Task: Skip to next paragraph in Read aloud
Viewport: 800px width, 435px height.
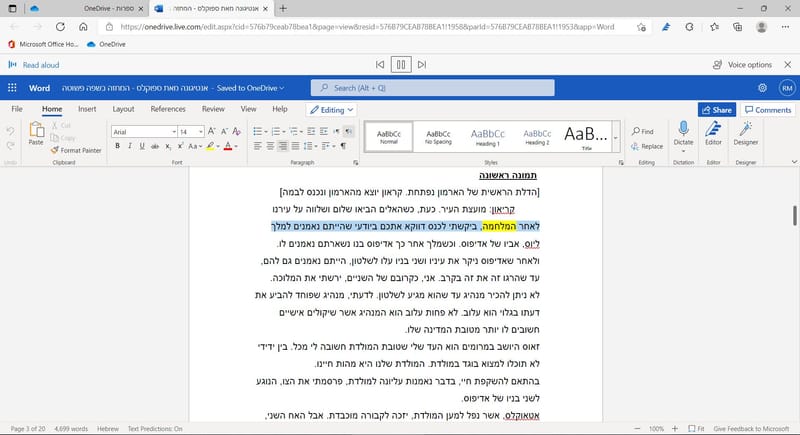Action: (422, 65)
